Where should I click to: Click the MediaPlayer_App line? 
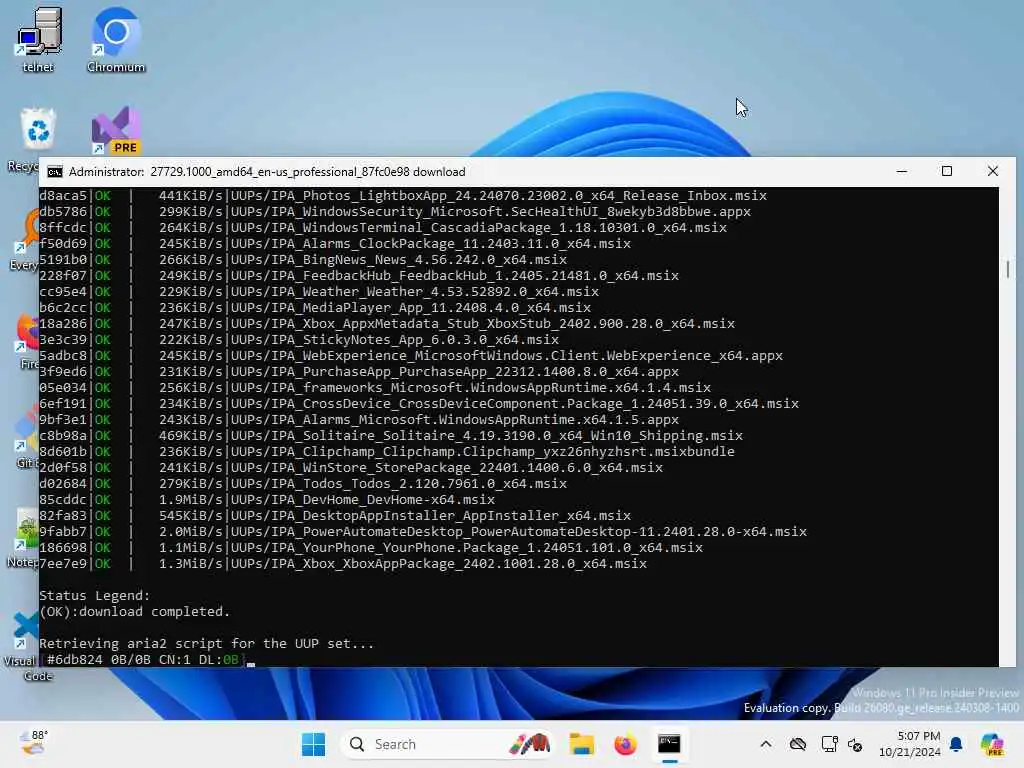[x=315, y=308]
